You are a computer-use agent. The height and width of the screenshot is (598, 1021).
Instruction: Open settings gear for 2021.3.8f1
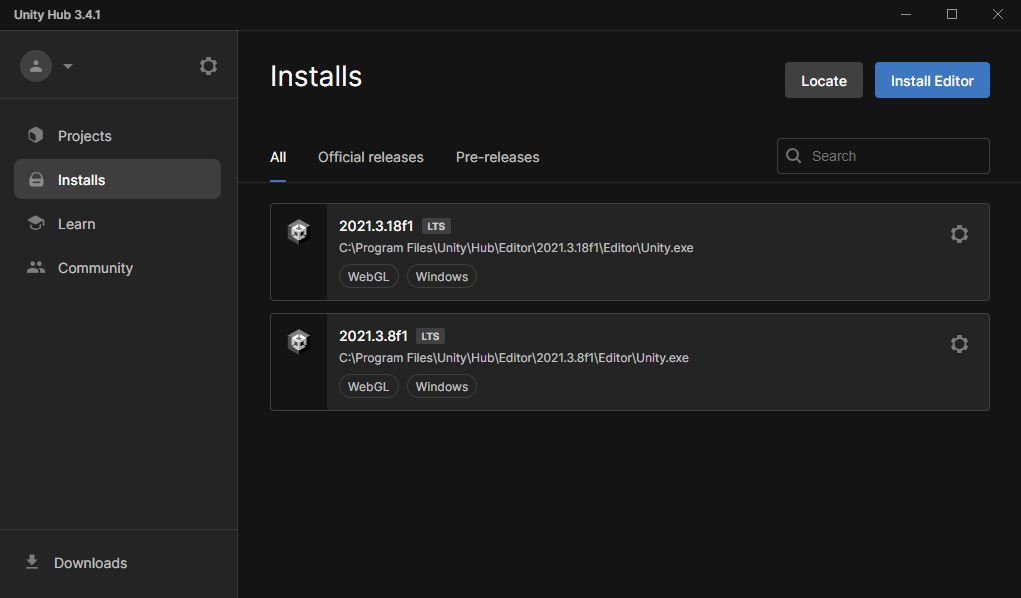pyautogui.click(x=958, y=344)
